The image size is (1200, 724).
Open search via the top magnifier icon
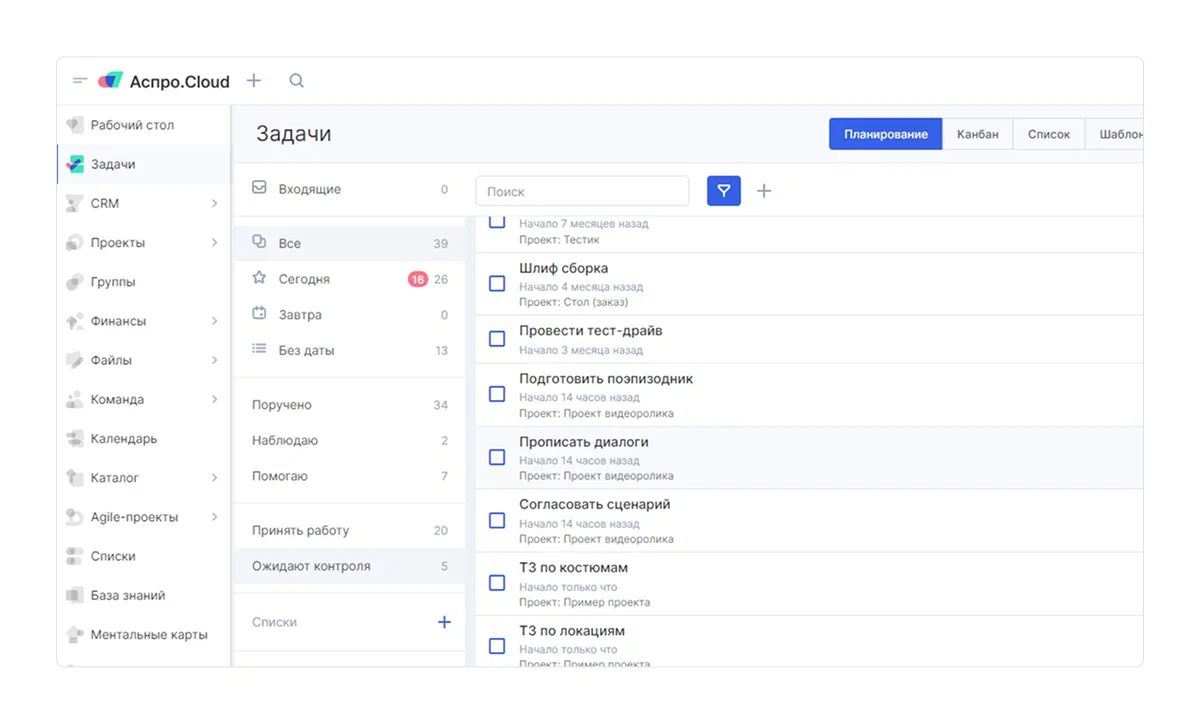296,81
